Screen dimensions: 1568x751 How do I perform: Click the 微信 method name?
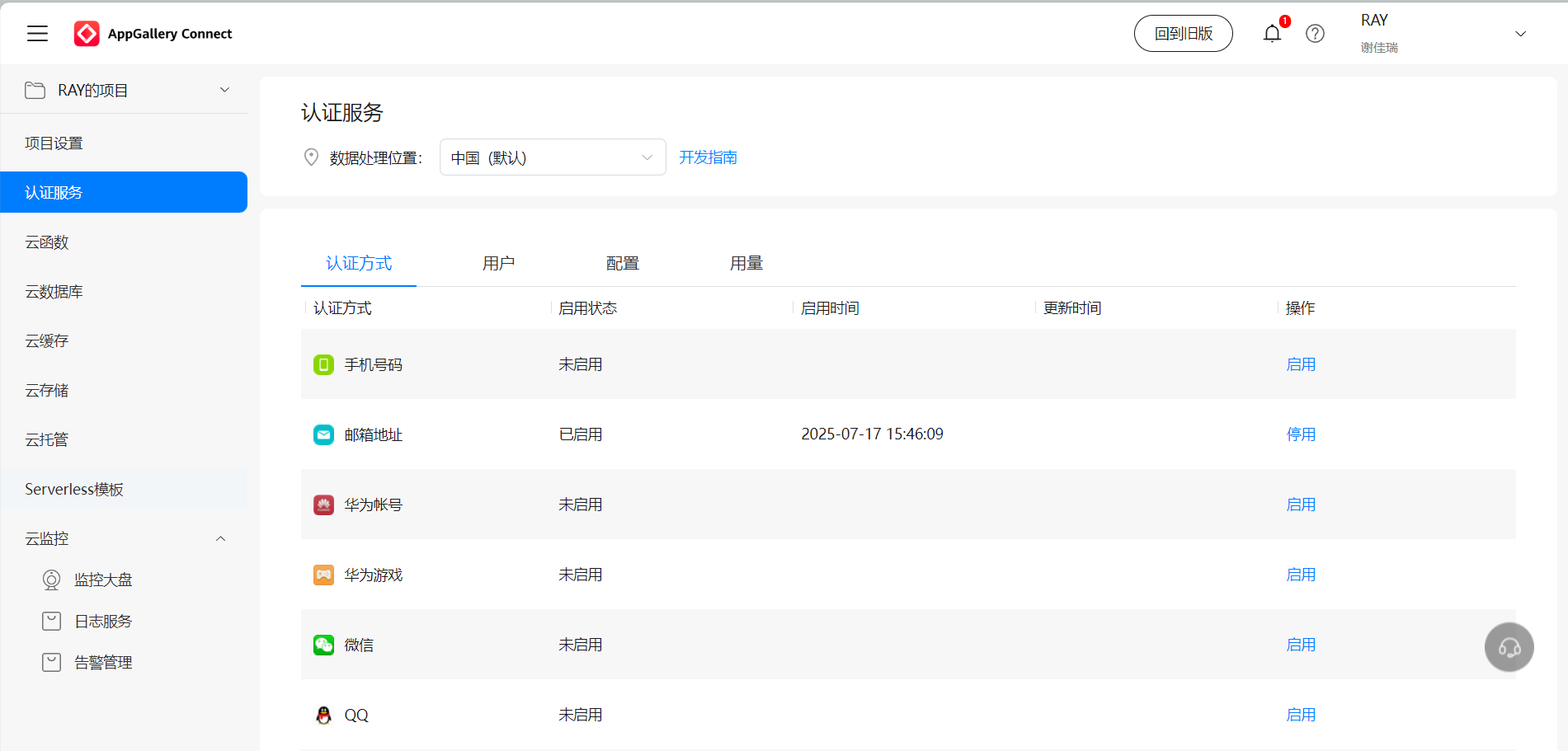[x=359, y=645]
